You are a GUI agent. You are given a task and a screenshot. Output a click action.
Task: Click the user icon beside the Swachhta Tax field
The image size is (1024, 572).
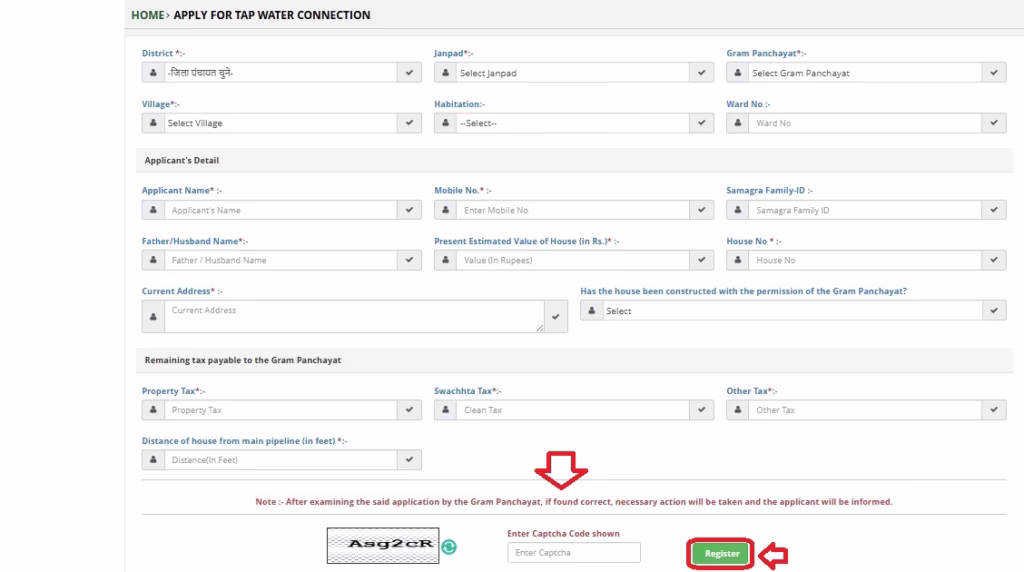[445, 410]
